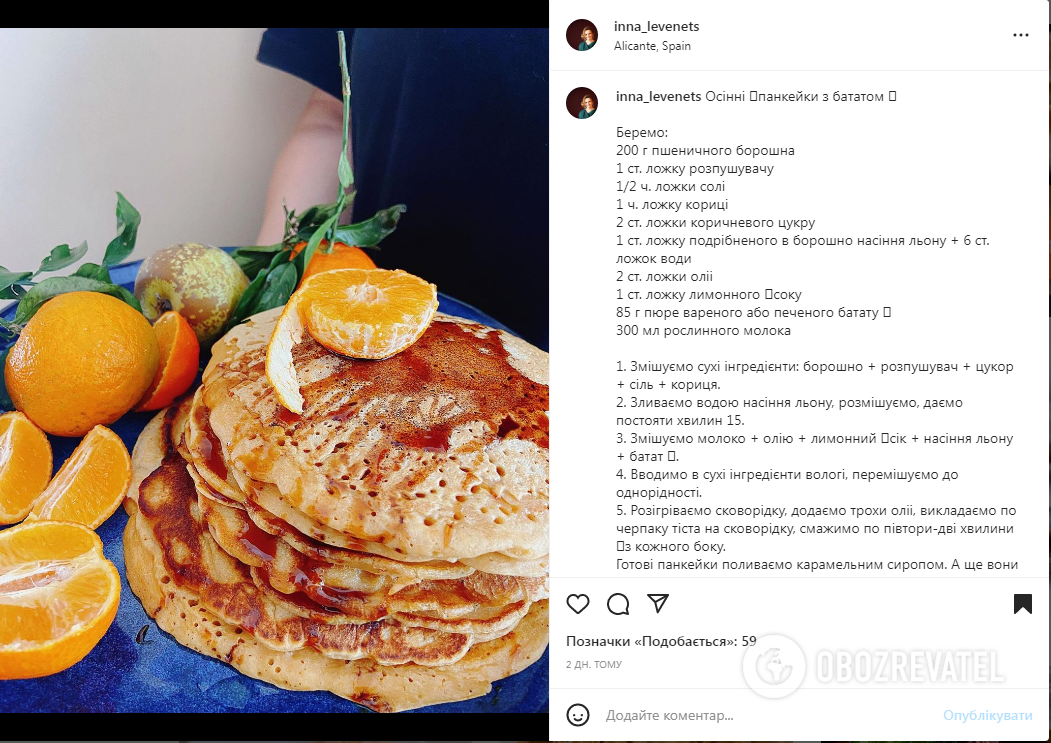Click the pancake stack photo
Viewport: 1051px width, 743px height.
274,370
